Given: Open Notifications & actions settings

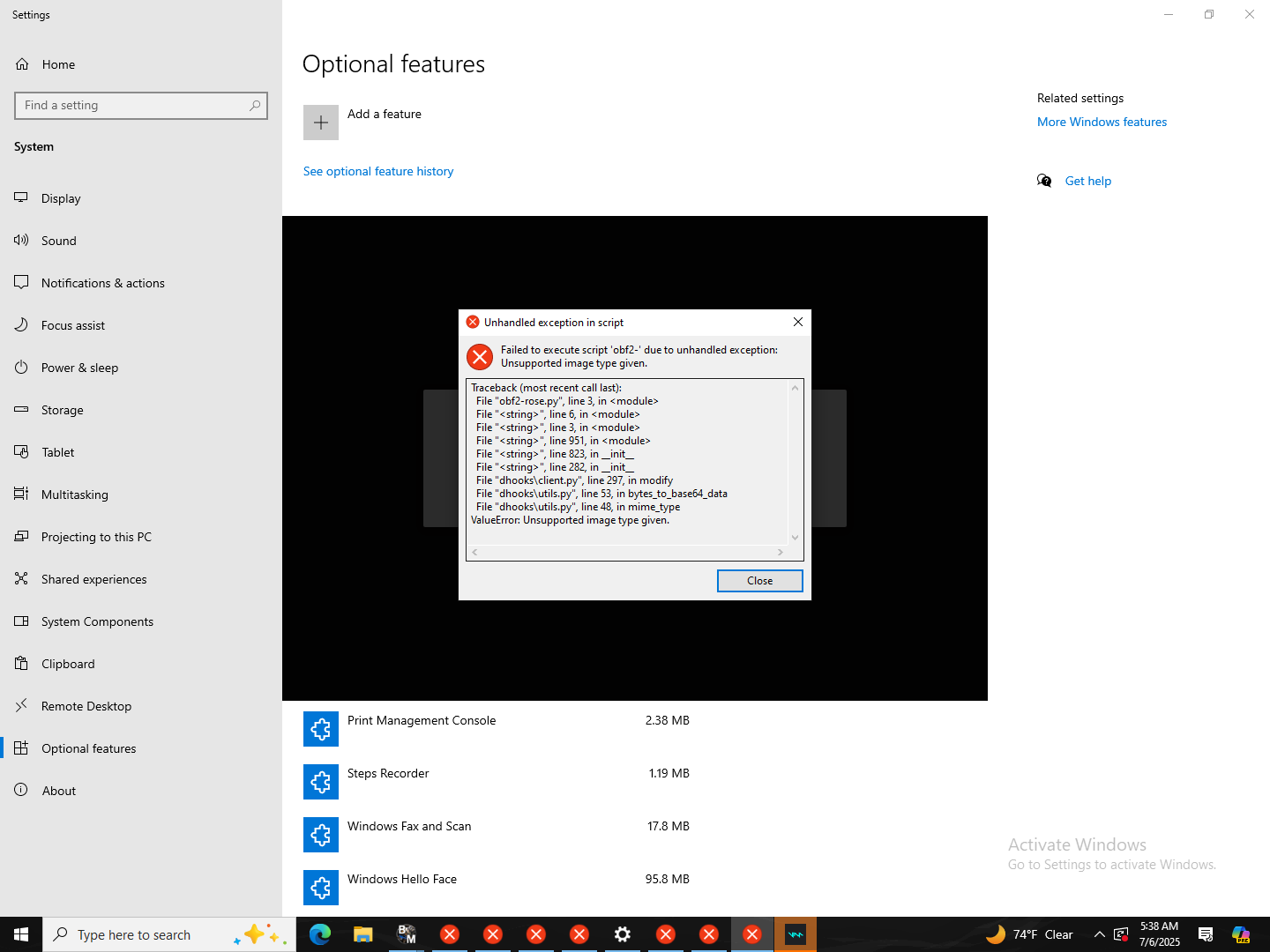Looking at the screenshot, I should [141, 283].
